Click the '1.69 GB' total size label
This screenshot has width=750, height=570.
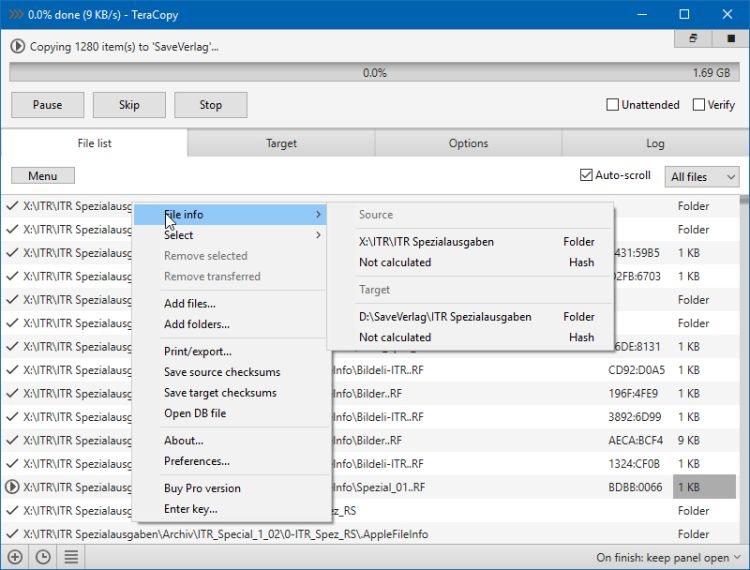(x=711, y=73)
